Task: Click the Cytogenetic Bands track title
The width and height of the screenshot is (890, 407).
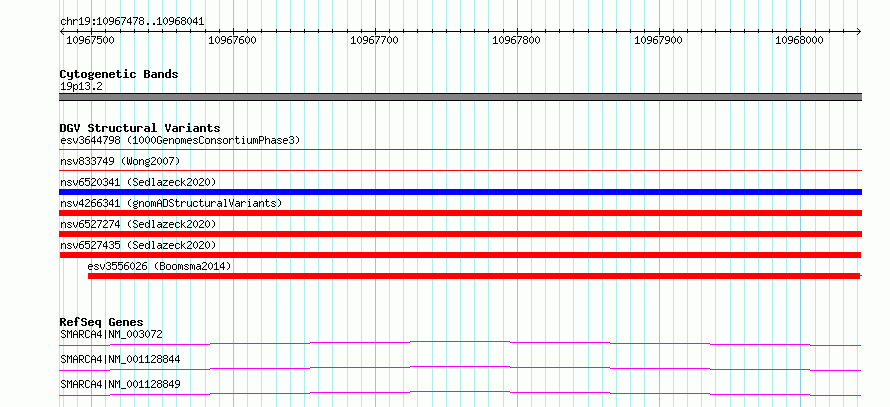Action: (x=119, y=74)
